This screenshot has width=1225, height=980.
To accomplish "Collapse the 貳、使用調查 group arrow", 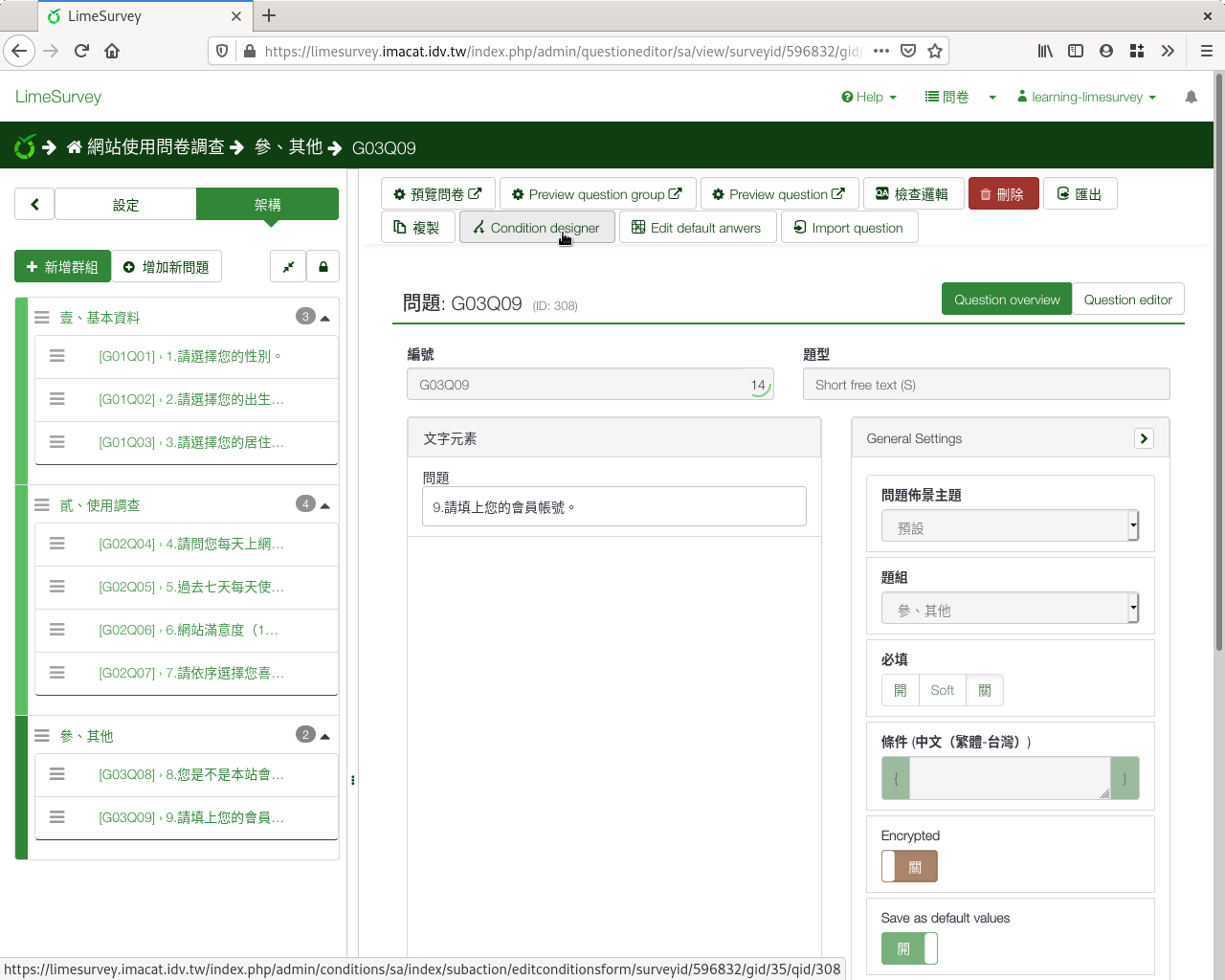I will [325, 505].
